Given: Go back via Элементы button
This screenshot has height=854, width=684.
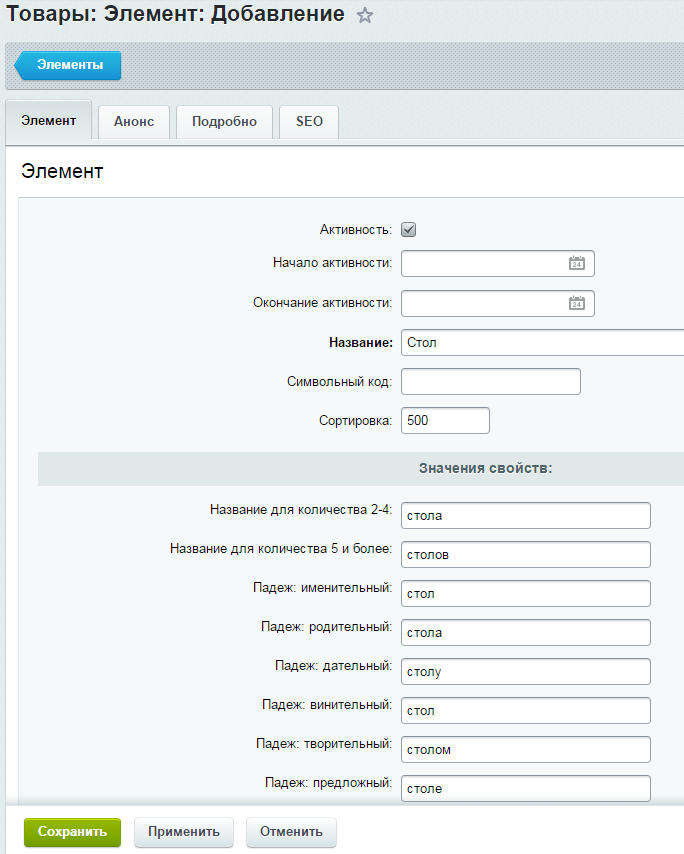Looking at the screenshot, I should (68, 65).
